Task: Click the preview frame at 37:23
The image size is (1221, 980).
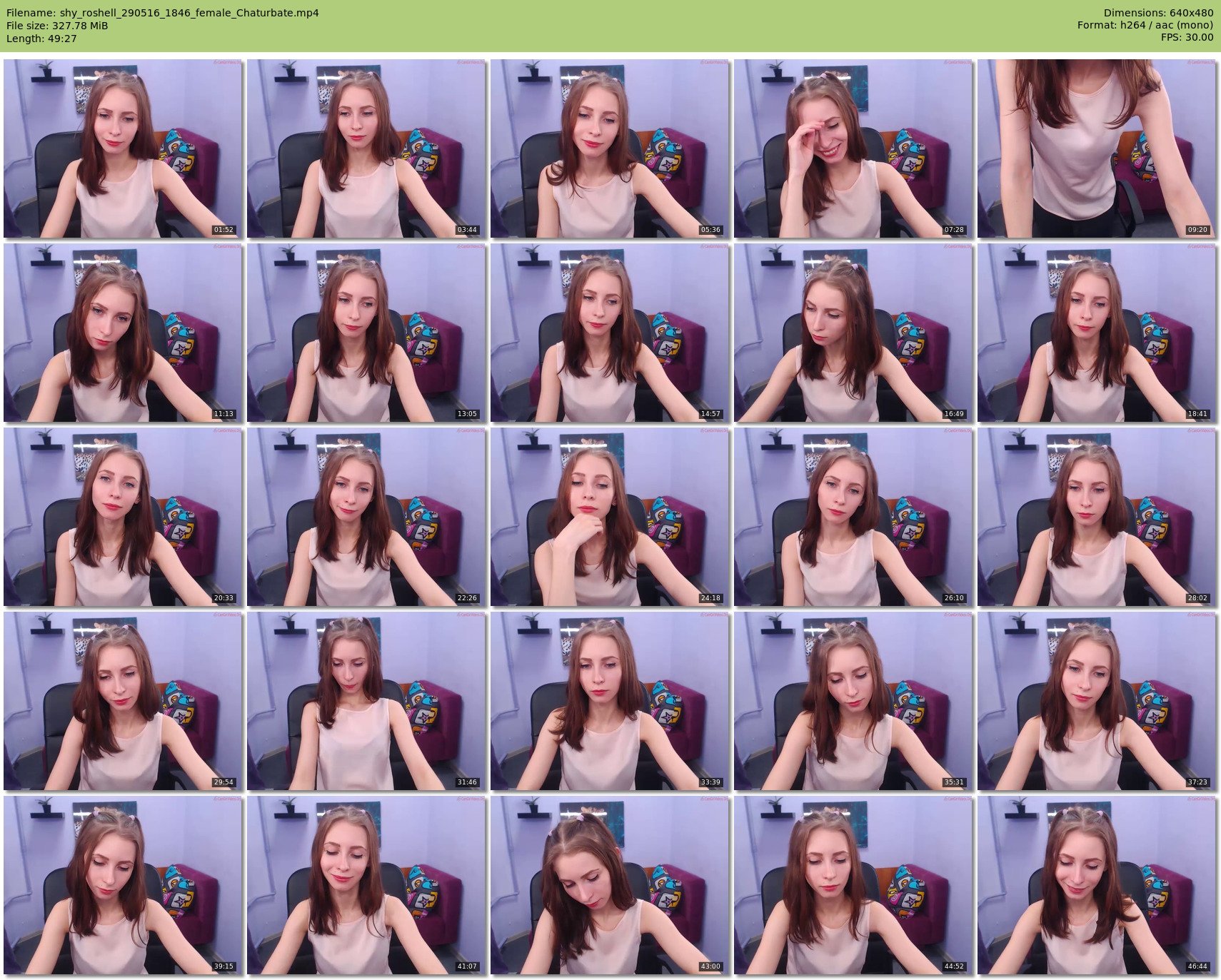Action: (1096, 701)
